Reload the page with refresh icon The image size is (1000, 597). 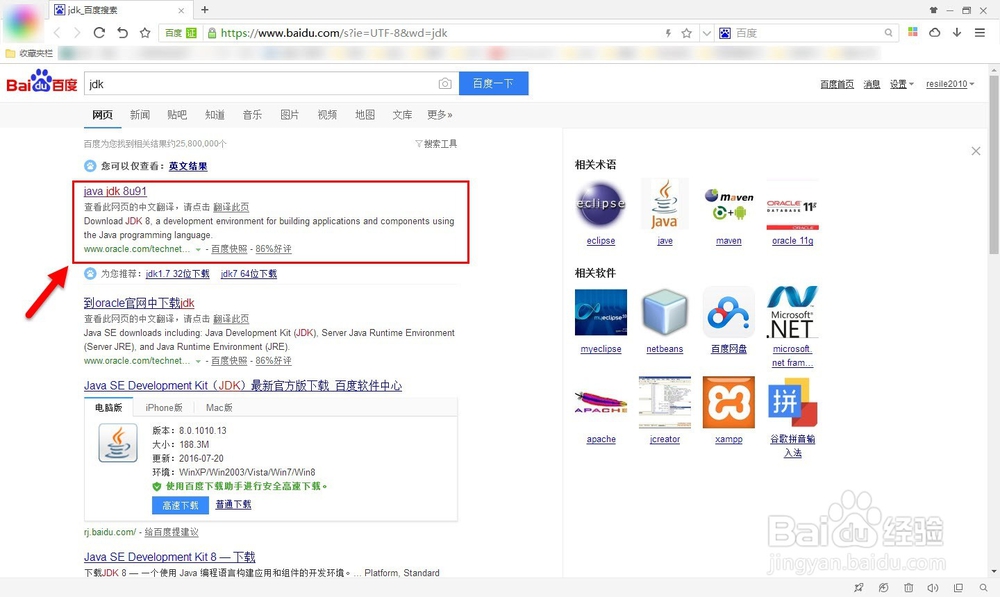(x=99, y=33)
